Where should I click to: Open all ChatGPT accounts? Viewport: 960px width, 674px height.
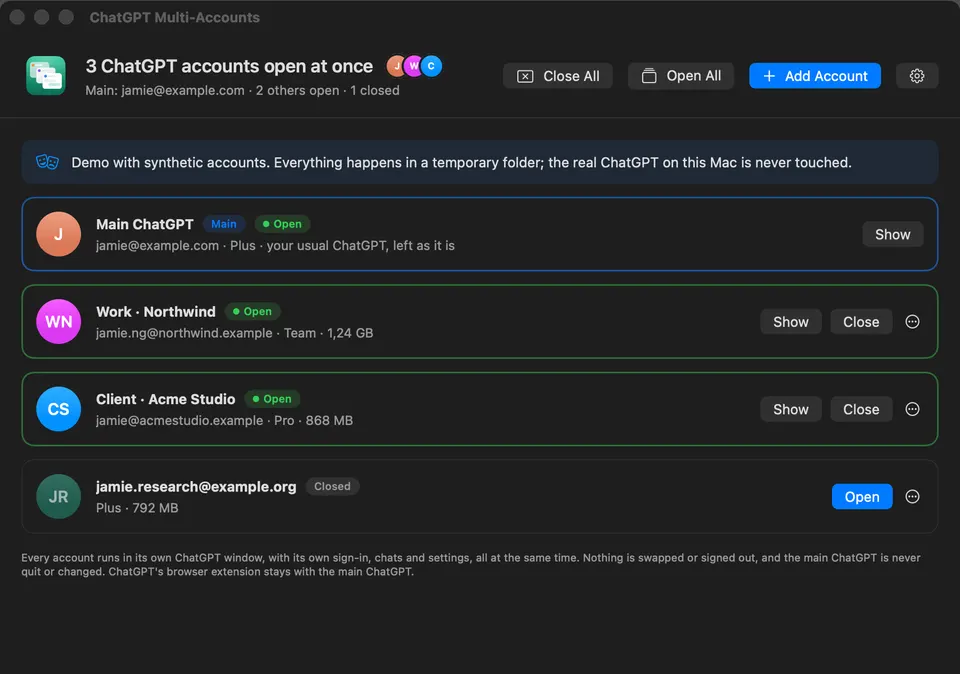click(681, 76)
